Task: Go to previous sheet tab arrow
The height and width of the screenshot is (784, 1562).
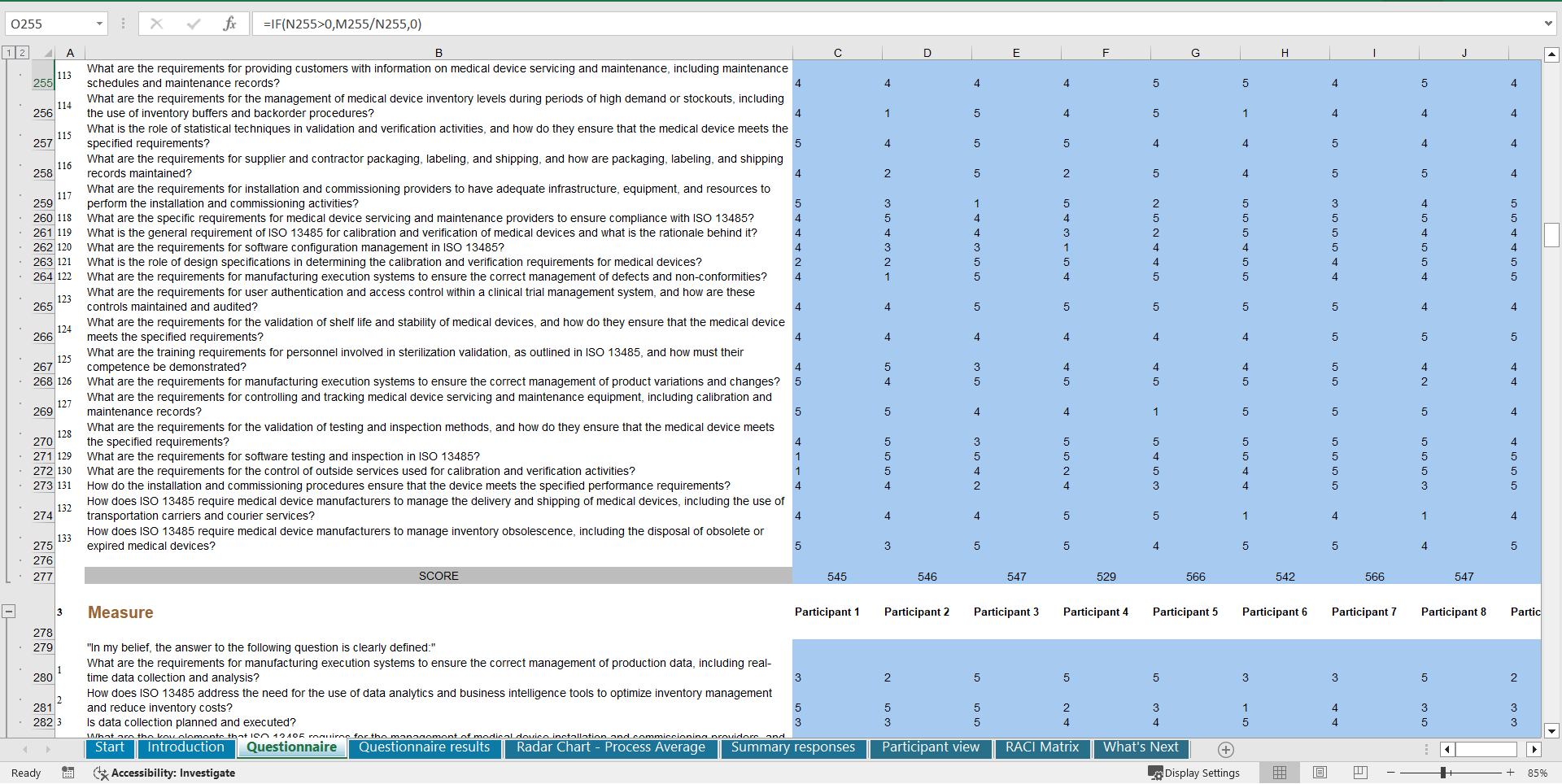Action: [x=25, y=749]
